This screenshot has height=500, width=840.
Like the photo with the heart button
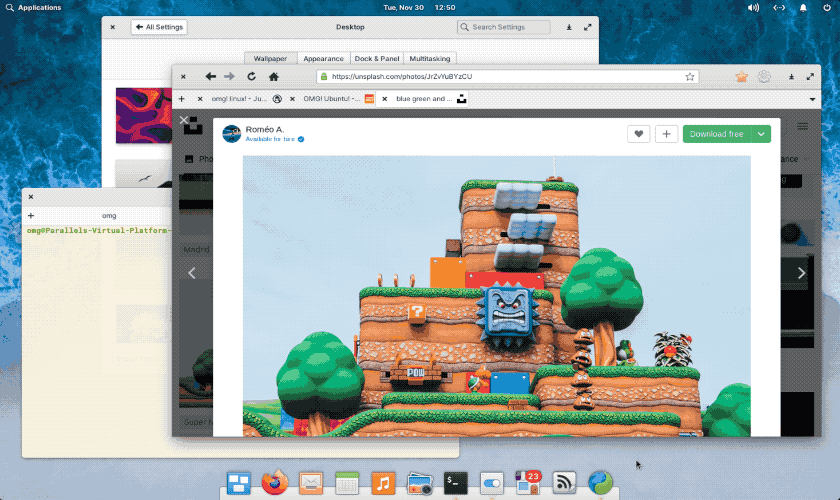point(639,134)
